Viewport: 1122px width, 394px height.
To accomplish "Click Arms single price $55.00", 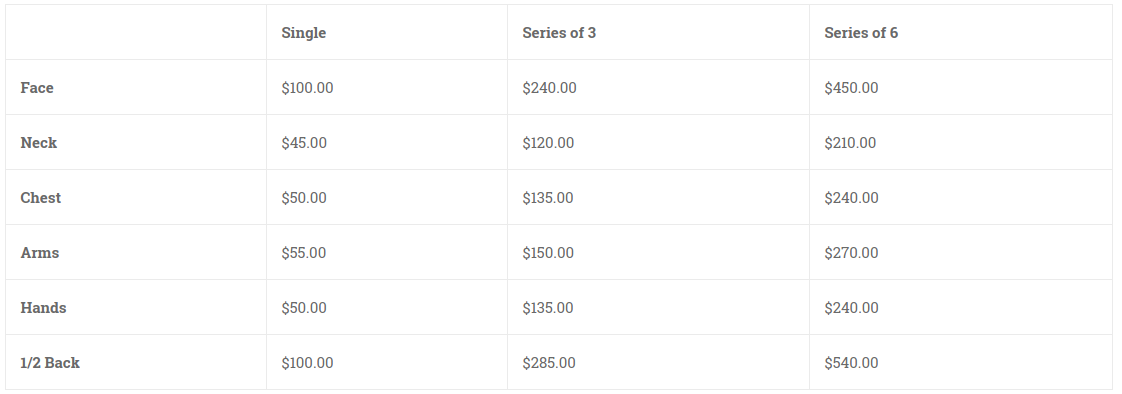I will pyautogui.click(x=303, y=253).
